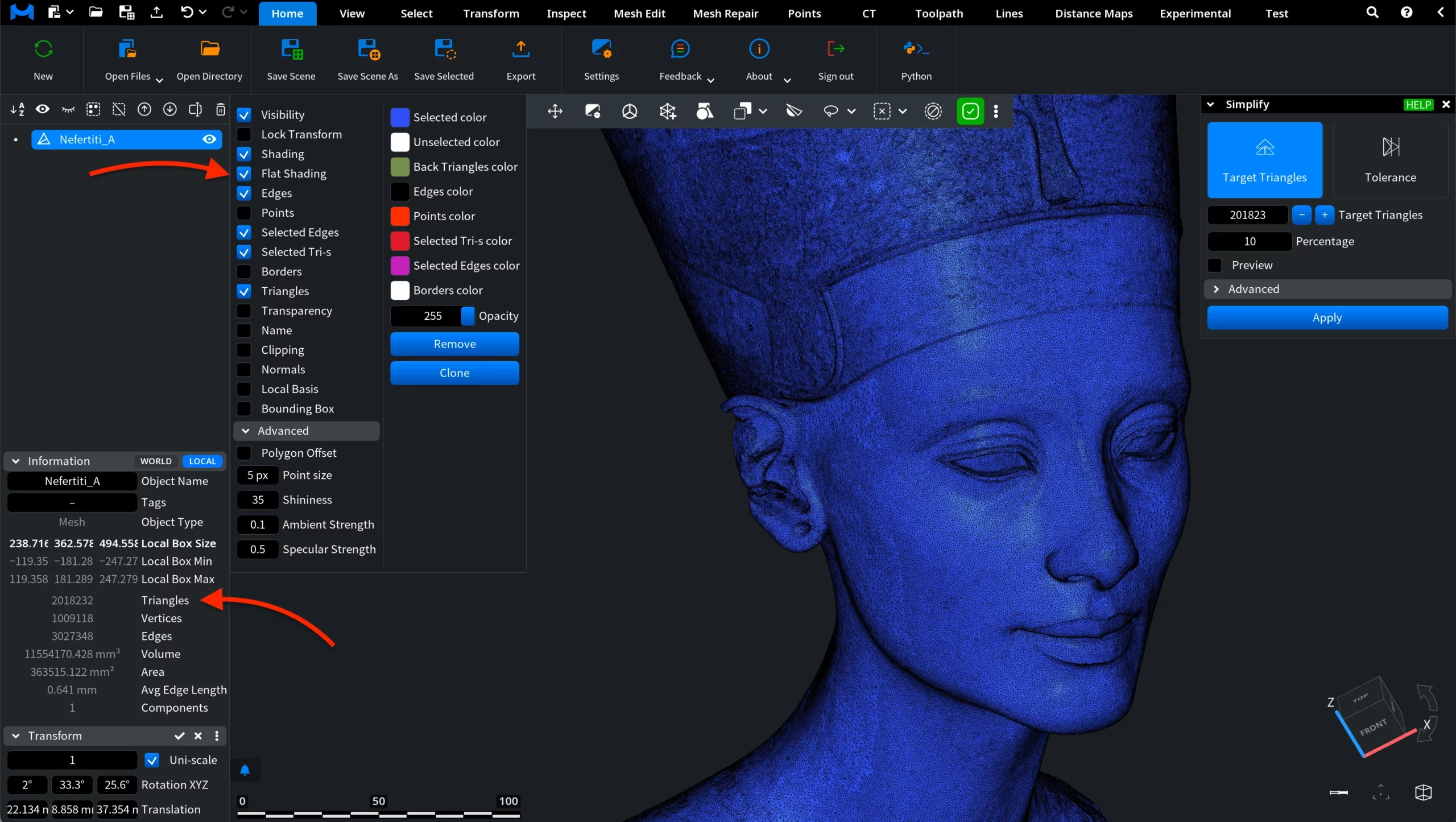The height and width of the screenshot is (822, 1456).
Task: Launch the Python console icon
Action: coord(916,49)
